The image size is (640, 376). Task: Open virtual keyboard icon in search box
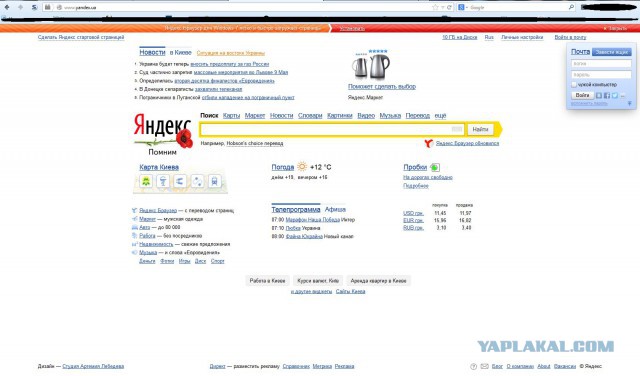pyautogui.click(x=457, y=129)
